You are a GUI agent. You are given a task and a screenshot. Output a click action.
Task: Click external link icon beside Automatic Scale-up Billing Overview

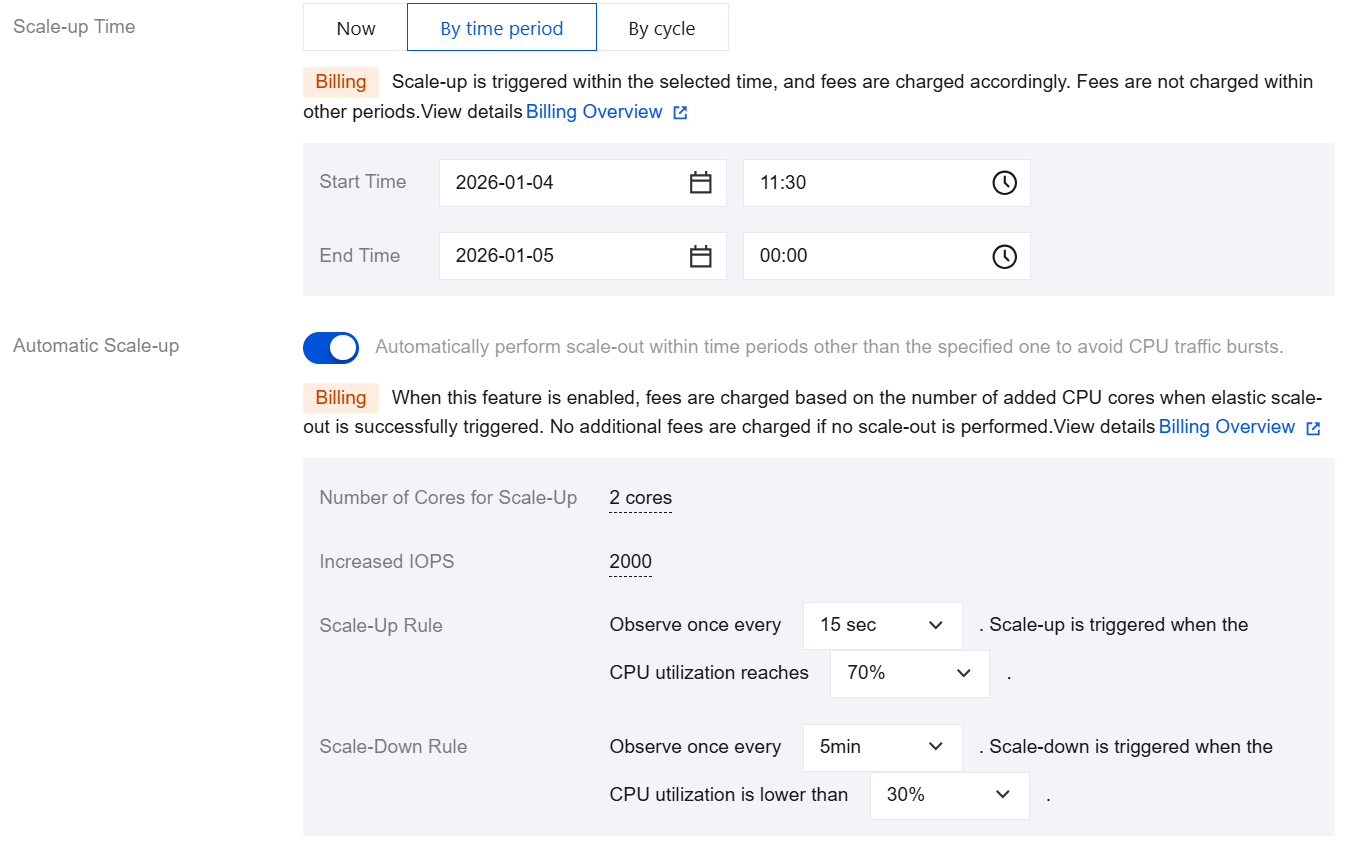click(1313, 428)
